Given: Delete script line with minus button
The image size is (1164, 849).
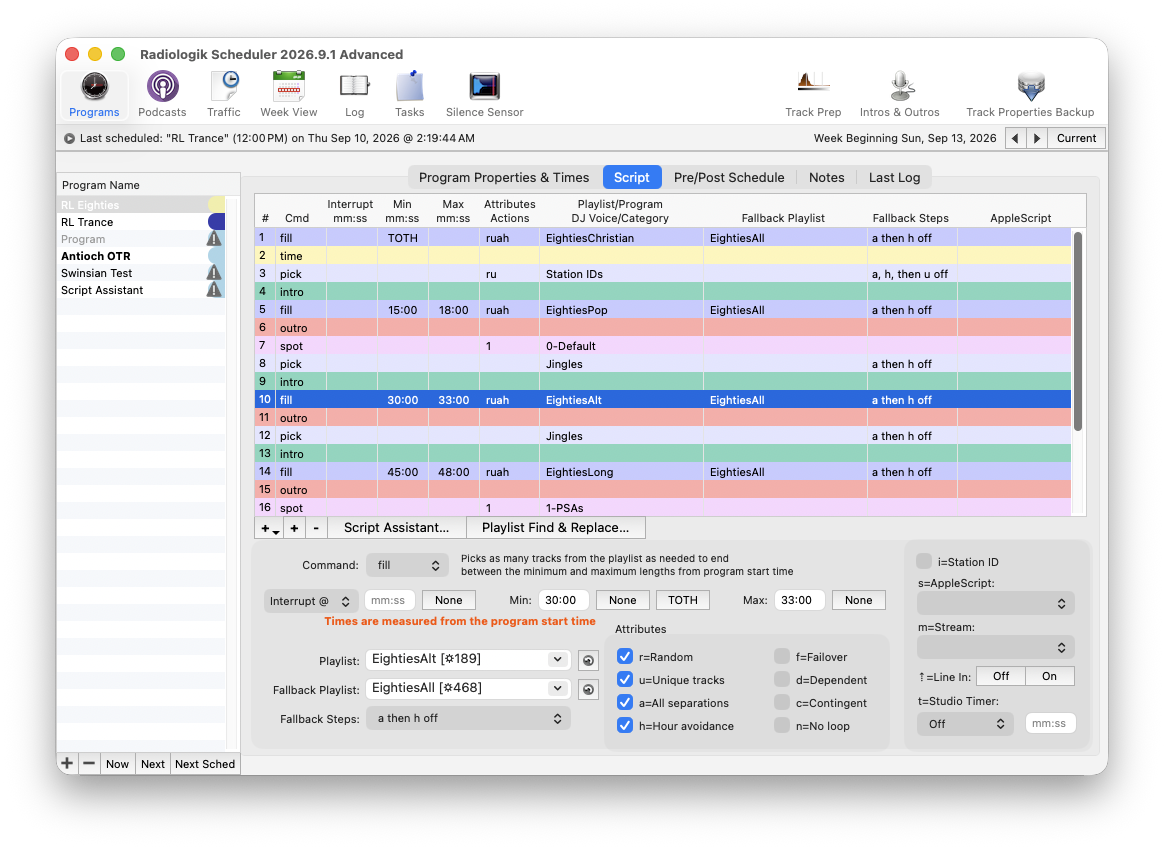Looking at the screenshot, I should [x=315, y=528].
